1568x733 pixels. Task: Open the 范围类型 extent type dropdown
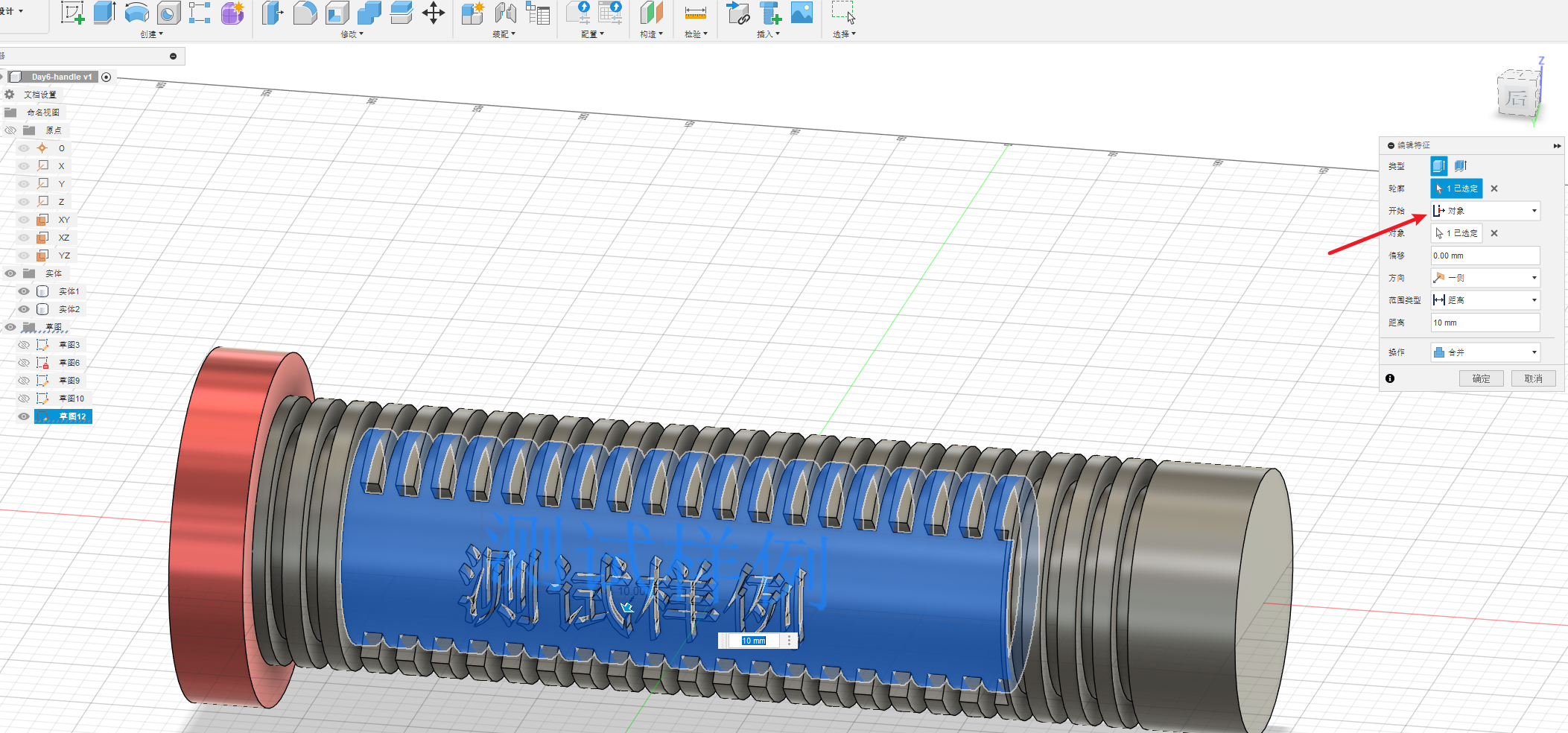click(1485, 300)
